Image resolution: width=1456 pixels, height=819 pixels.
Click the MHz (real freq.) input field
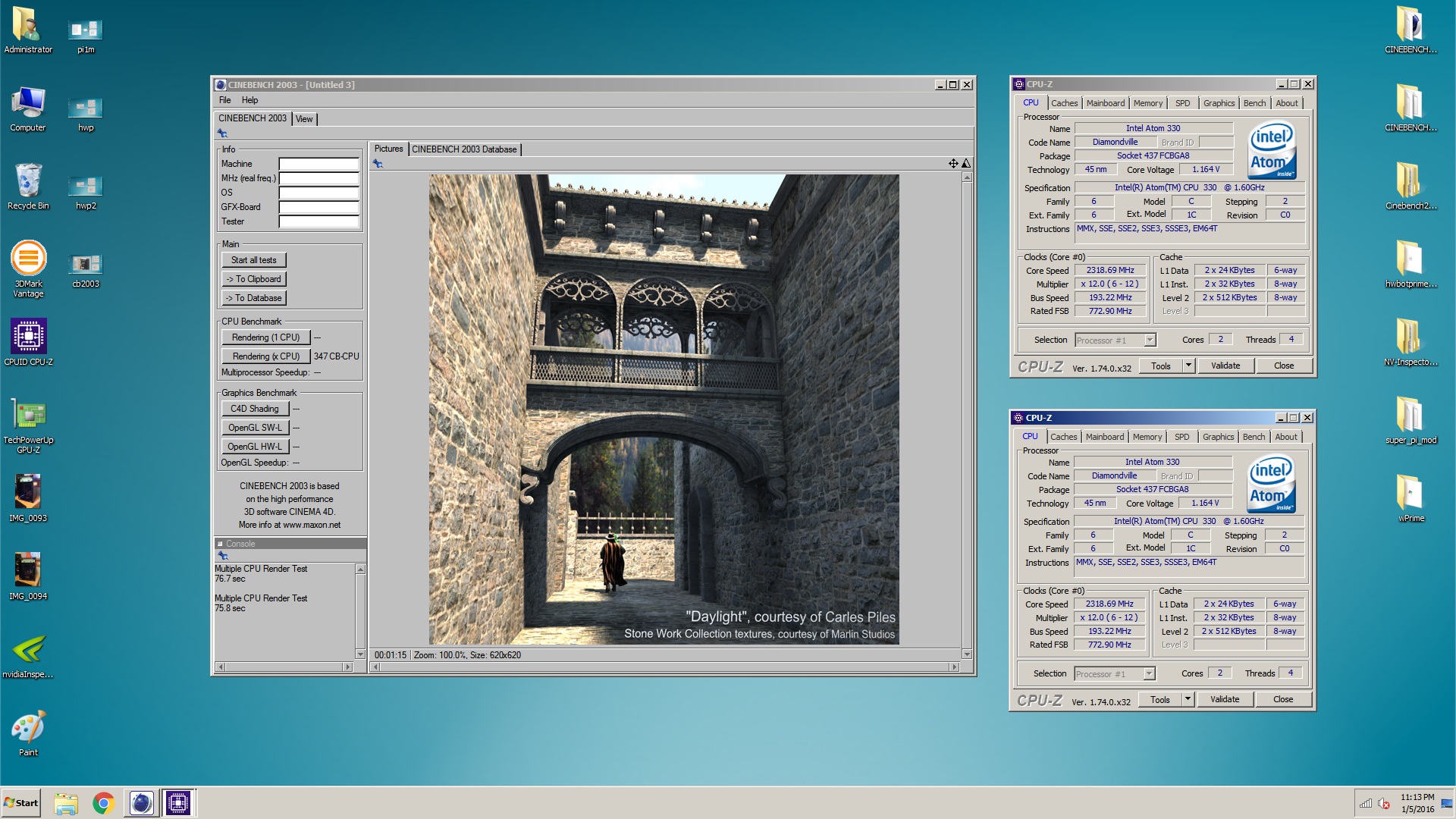318,178
